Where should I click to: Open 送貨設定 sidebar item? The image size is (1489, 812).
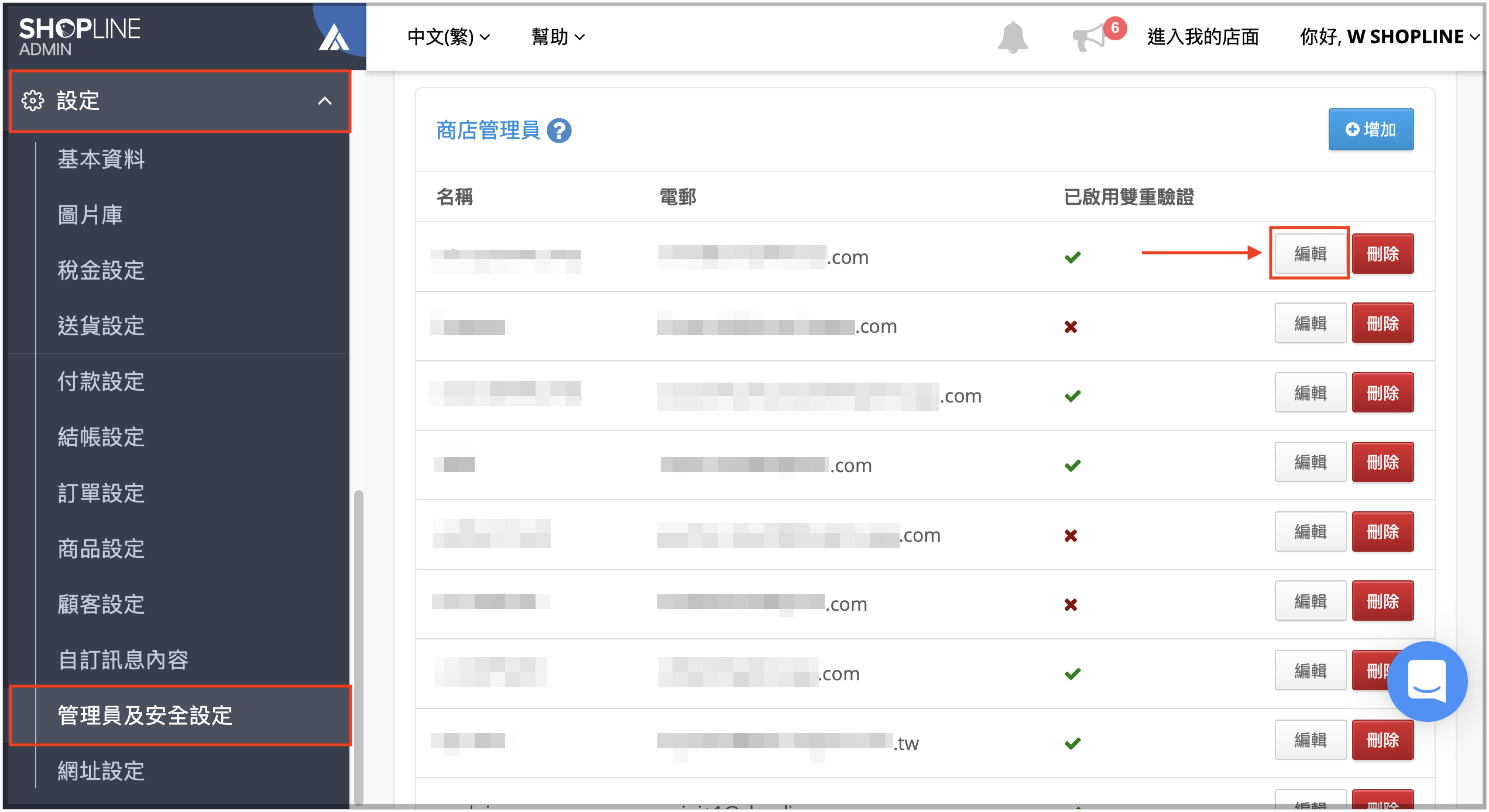pos(101,325)
